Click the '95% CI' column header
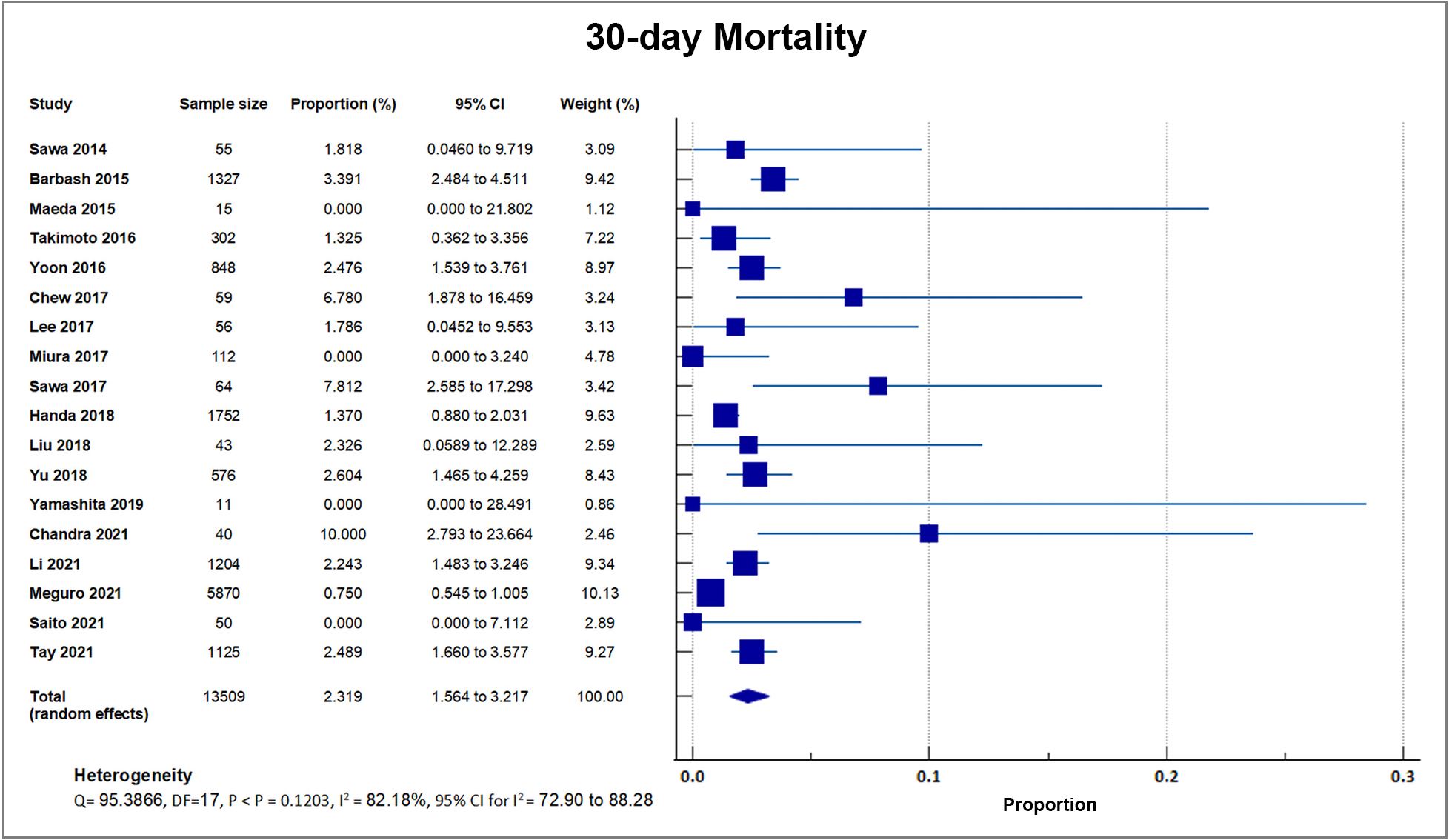 (x=479, y=104)
